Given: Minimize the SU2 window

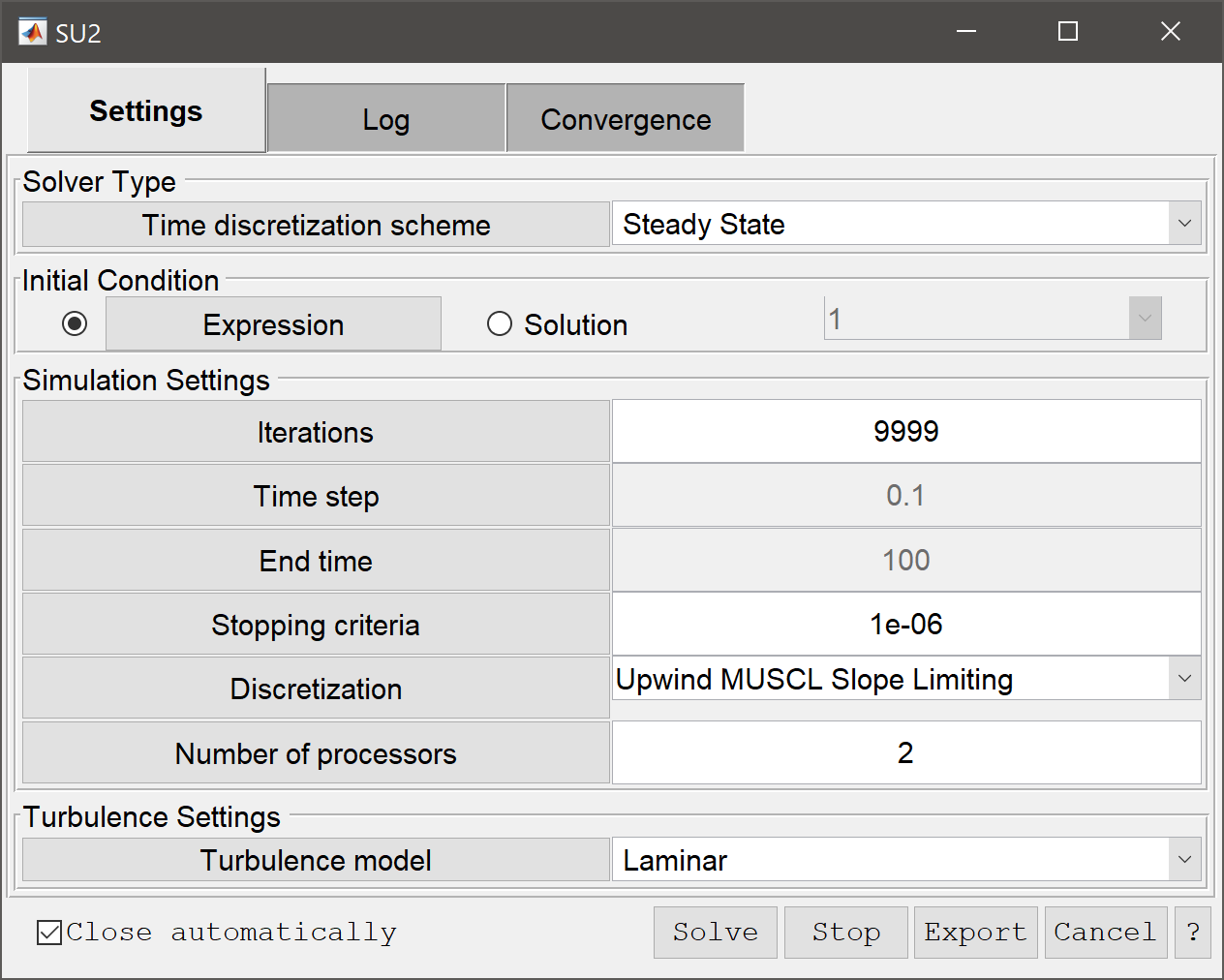Looking at the screenshot, I should tap(965, 32).
